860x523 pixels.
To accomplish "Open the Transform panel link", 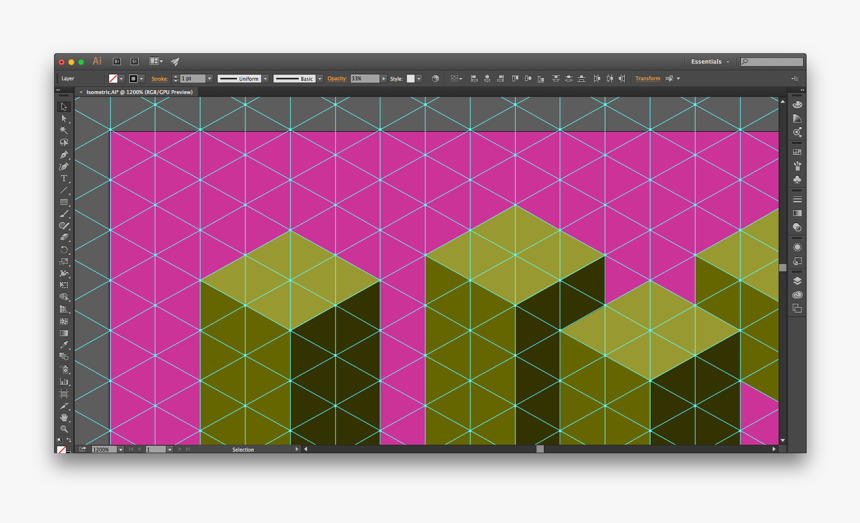I will point(648,78).
